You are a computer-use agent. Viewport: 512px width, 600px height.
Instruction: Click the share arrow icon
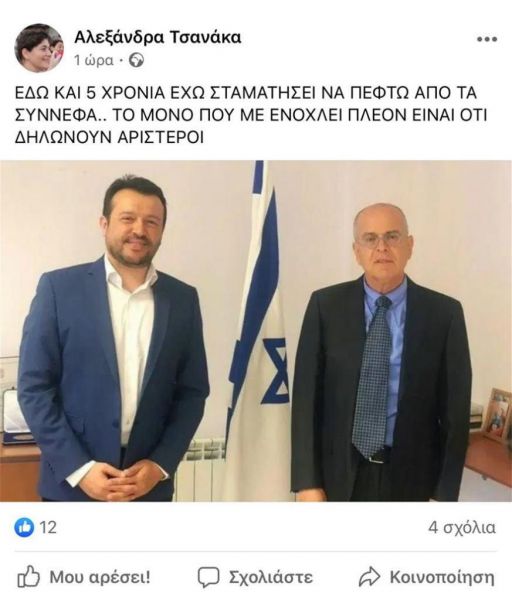(369, 577)
